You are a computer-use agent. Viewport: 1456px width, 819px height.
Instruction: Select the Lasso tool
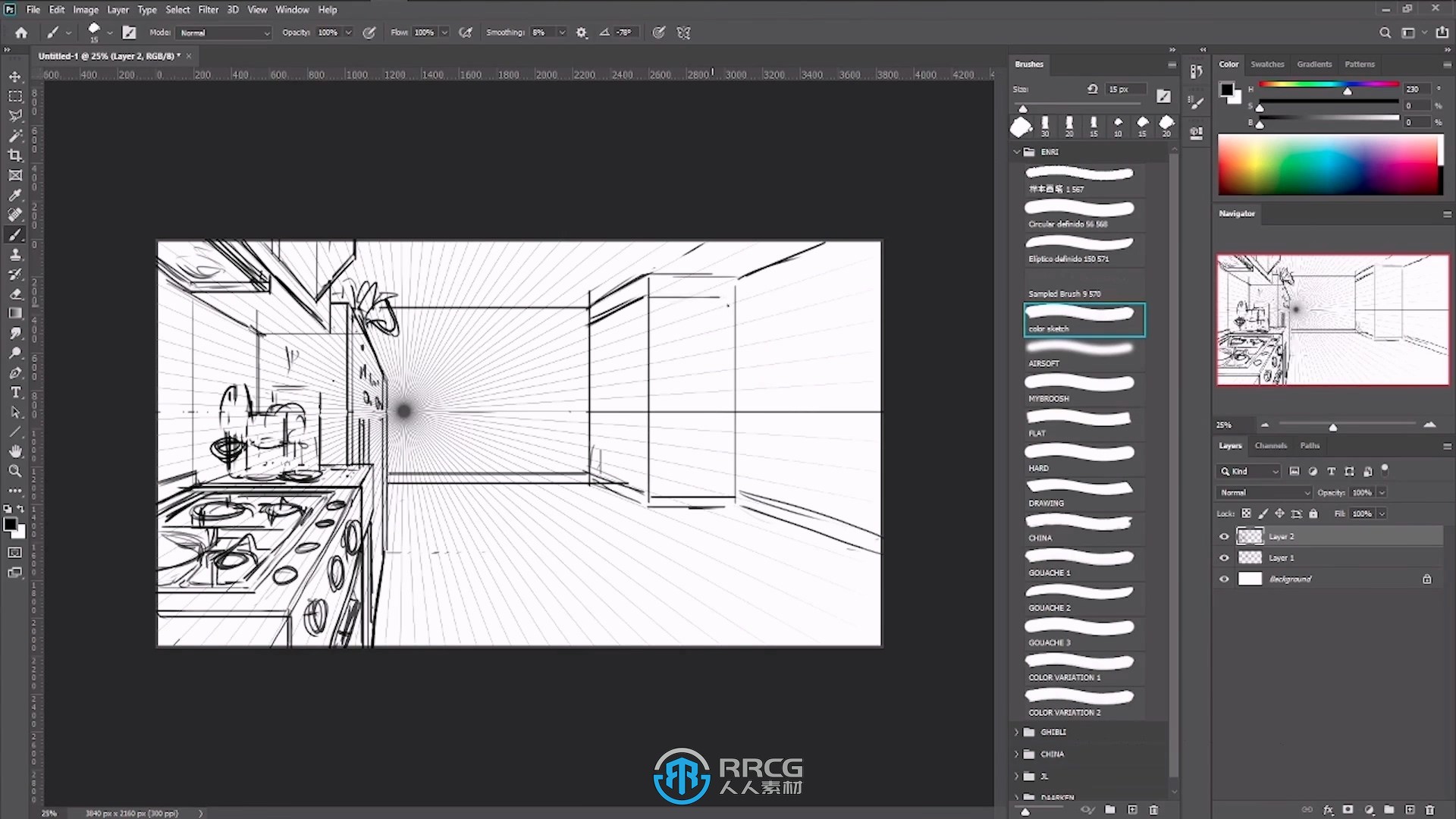click(15, 116)
